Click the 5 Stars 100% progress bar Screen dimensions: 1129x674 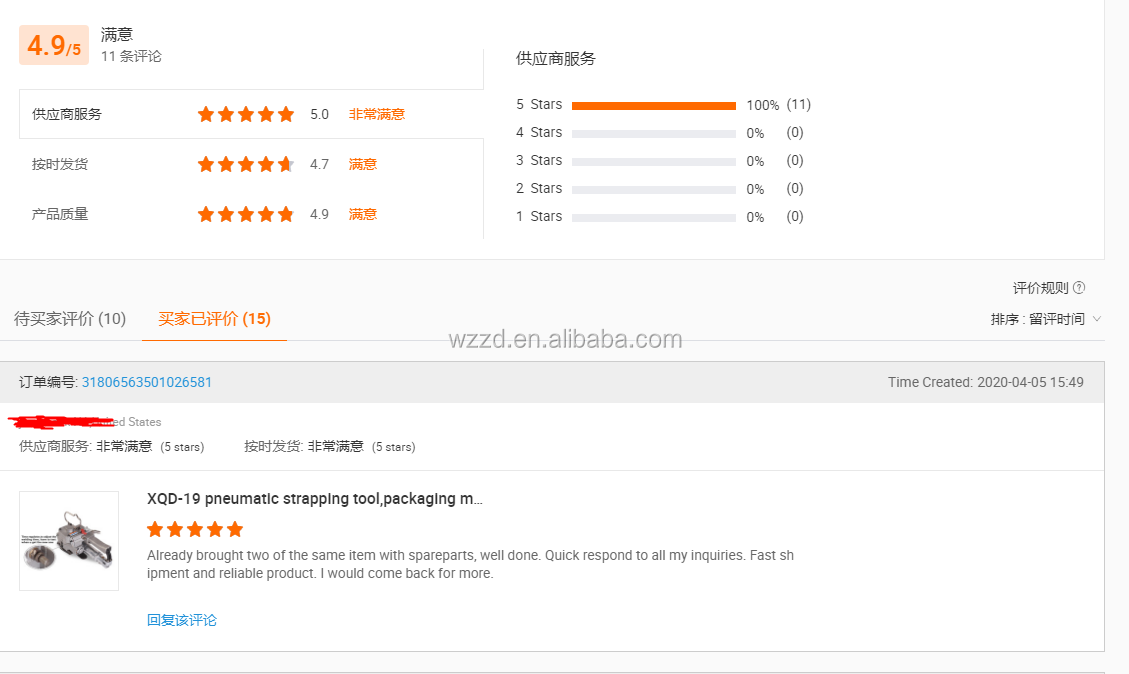coord(655,104)
